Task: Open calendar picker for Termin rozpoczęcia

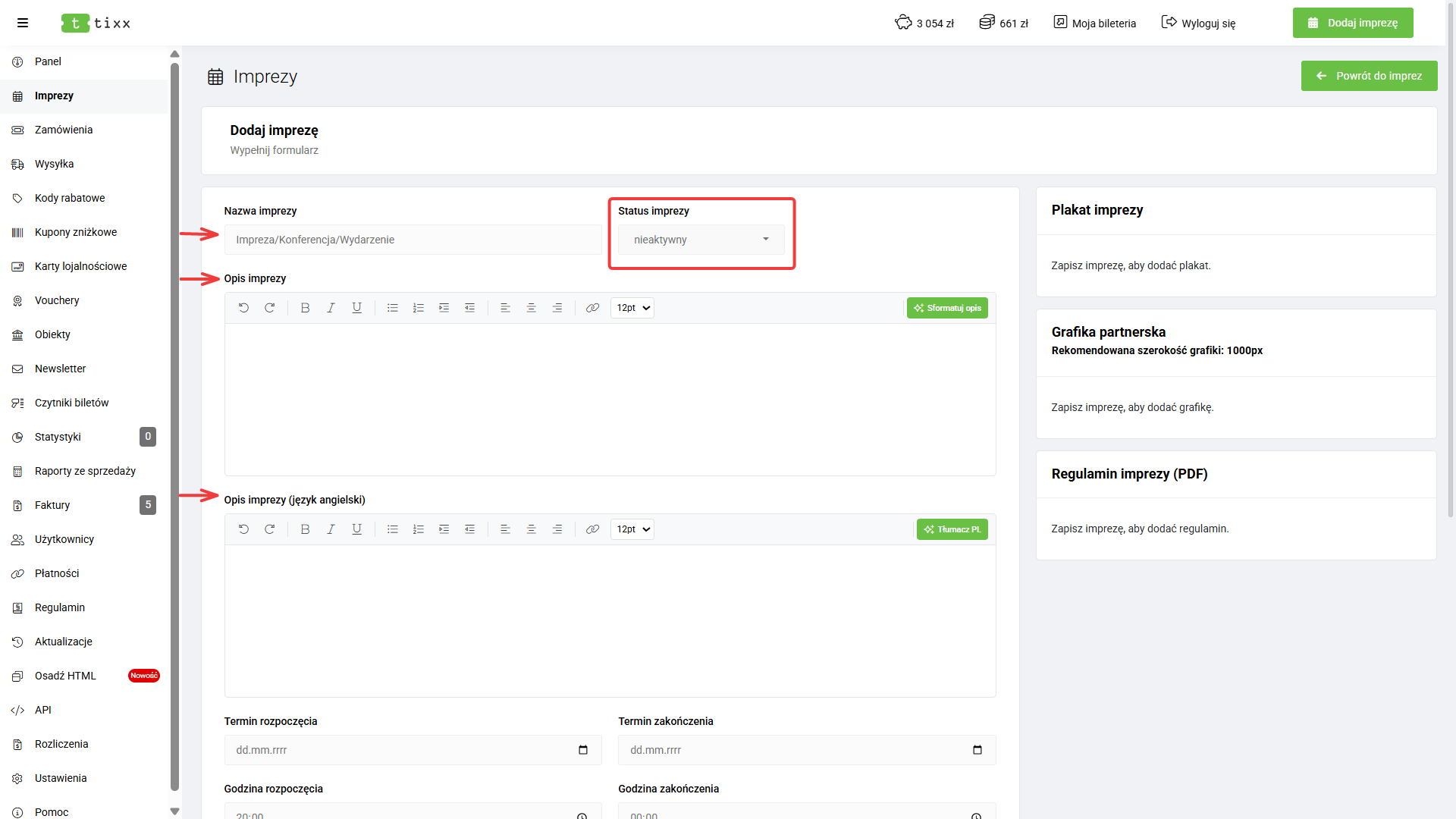Action: click(x=583, y=750)
